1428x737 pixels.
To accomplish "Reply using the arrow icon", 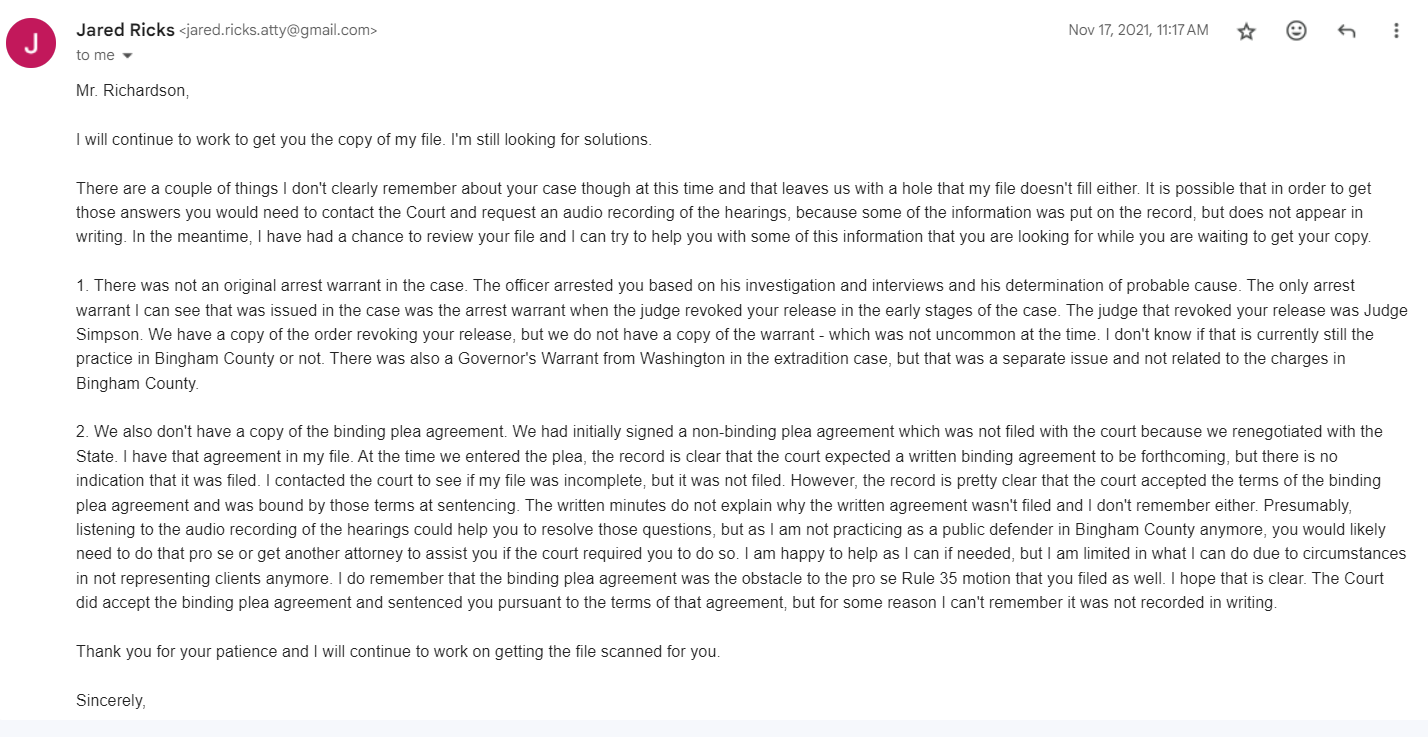I will coord(1346,31).
